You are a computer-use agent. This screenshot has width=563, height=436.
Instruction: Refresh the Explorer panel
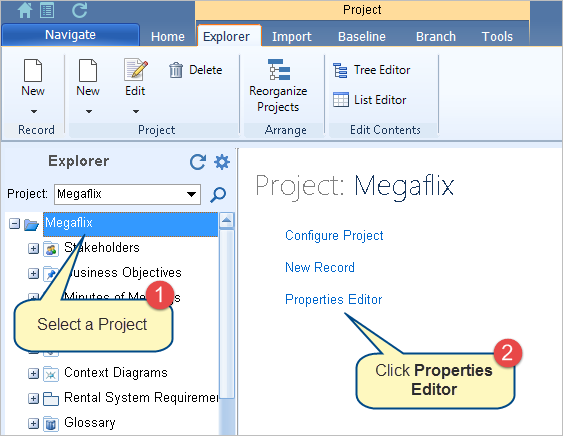point(198,162)
